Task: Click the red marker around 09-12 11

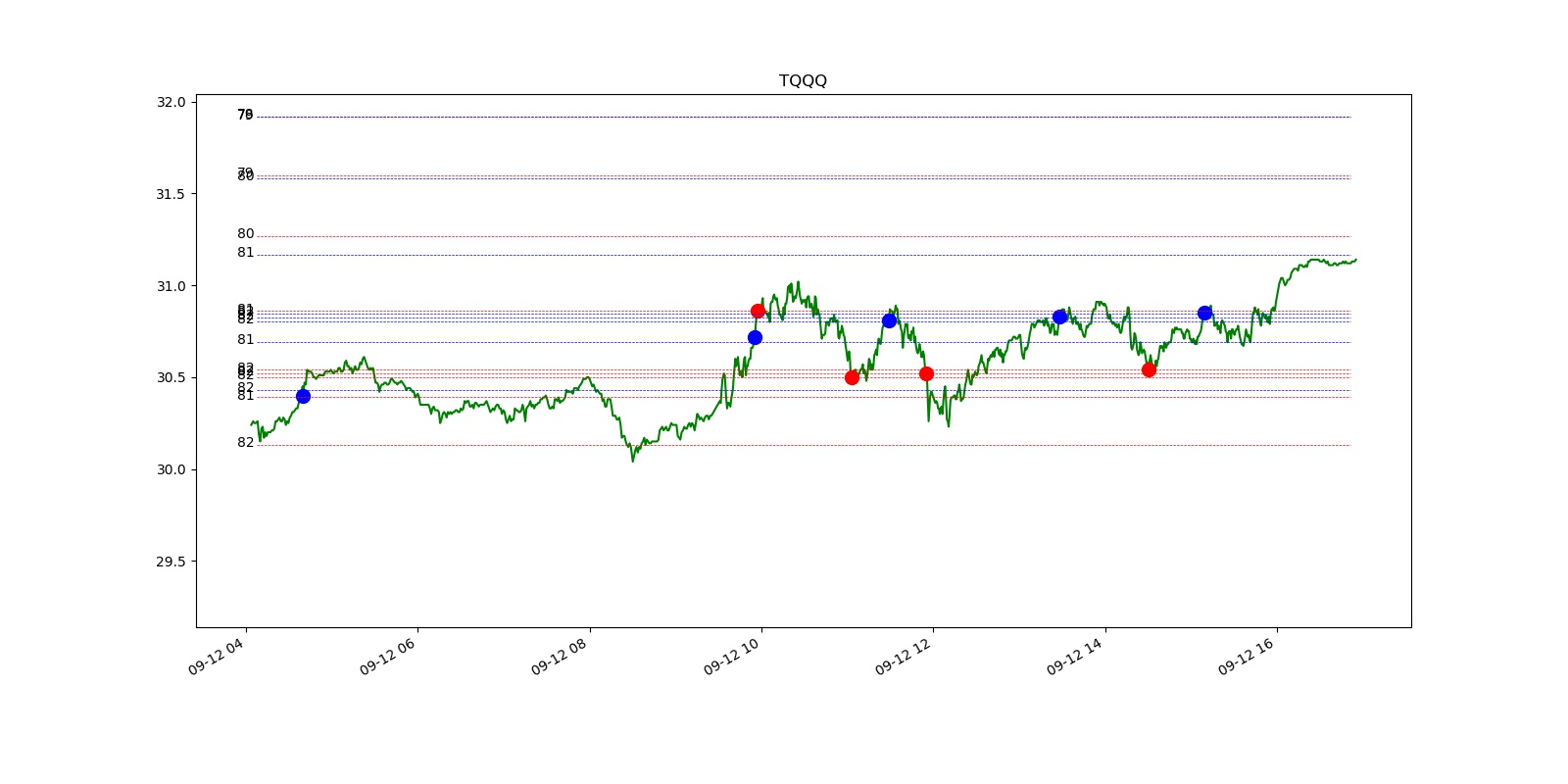Action: (x=852, y=377)
